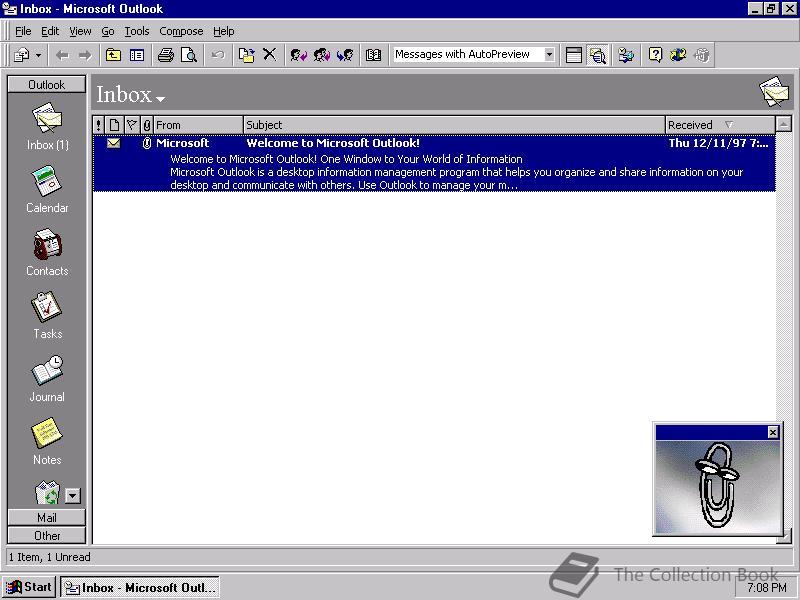Click the Print toolbar icon
The height and width of the screenshot is (600, 800).
tap(165, 55)
